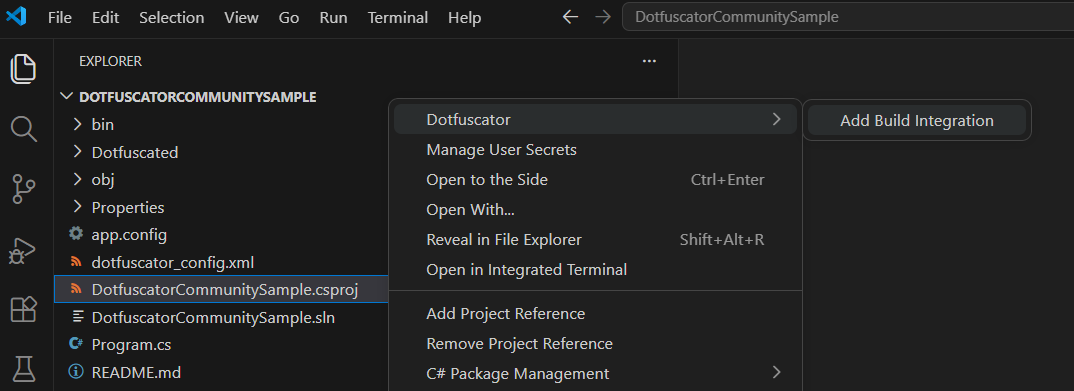Select the Dotfuscator context menu entry

click(x=595, y=119)
